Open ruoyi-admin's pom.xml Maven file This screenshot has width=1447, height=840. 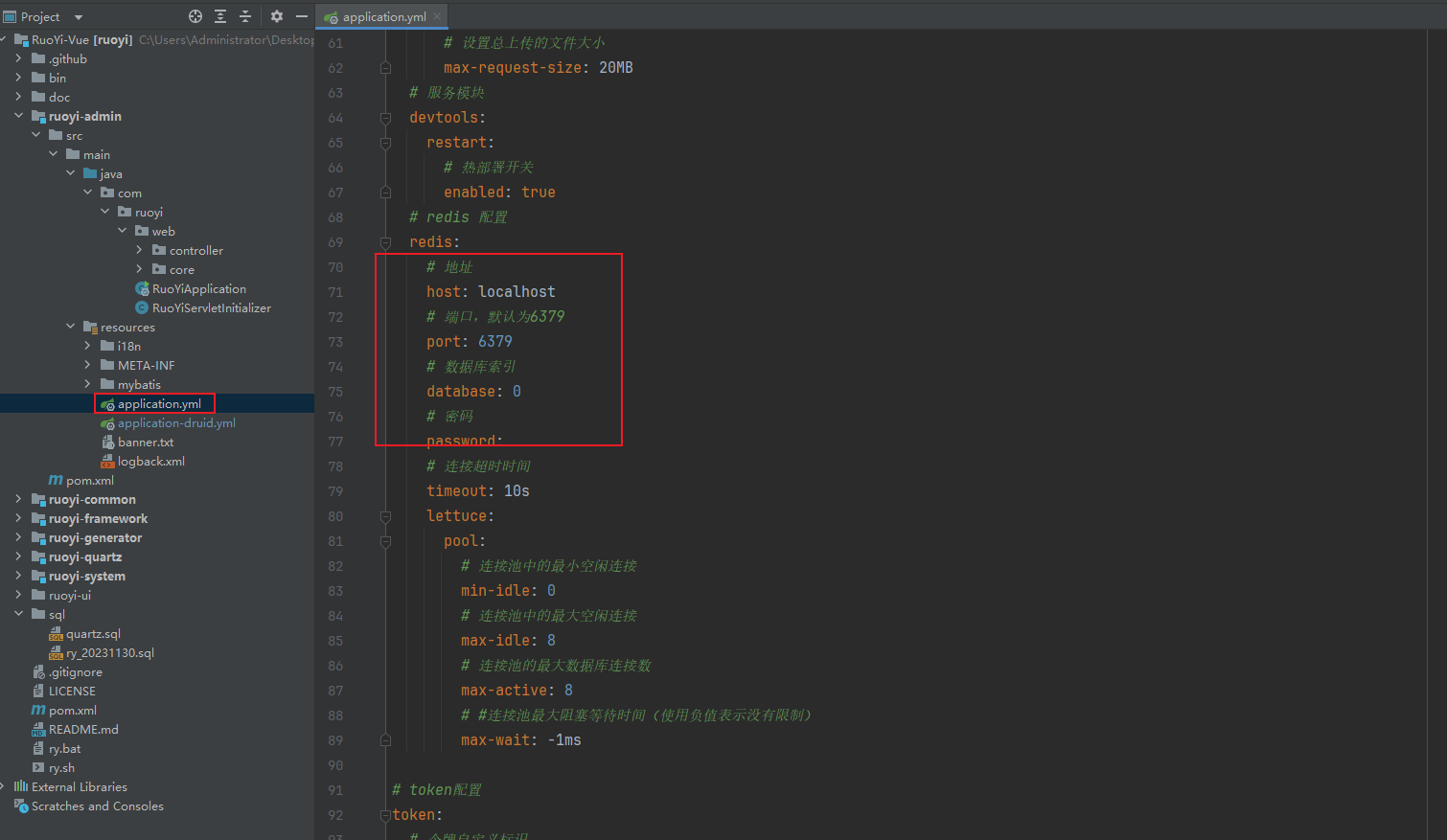tap(90, 480)
